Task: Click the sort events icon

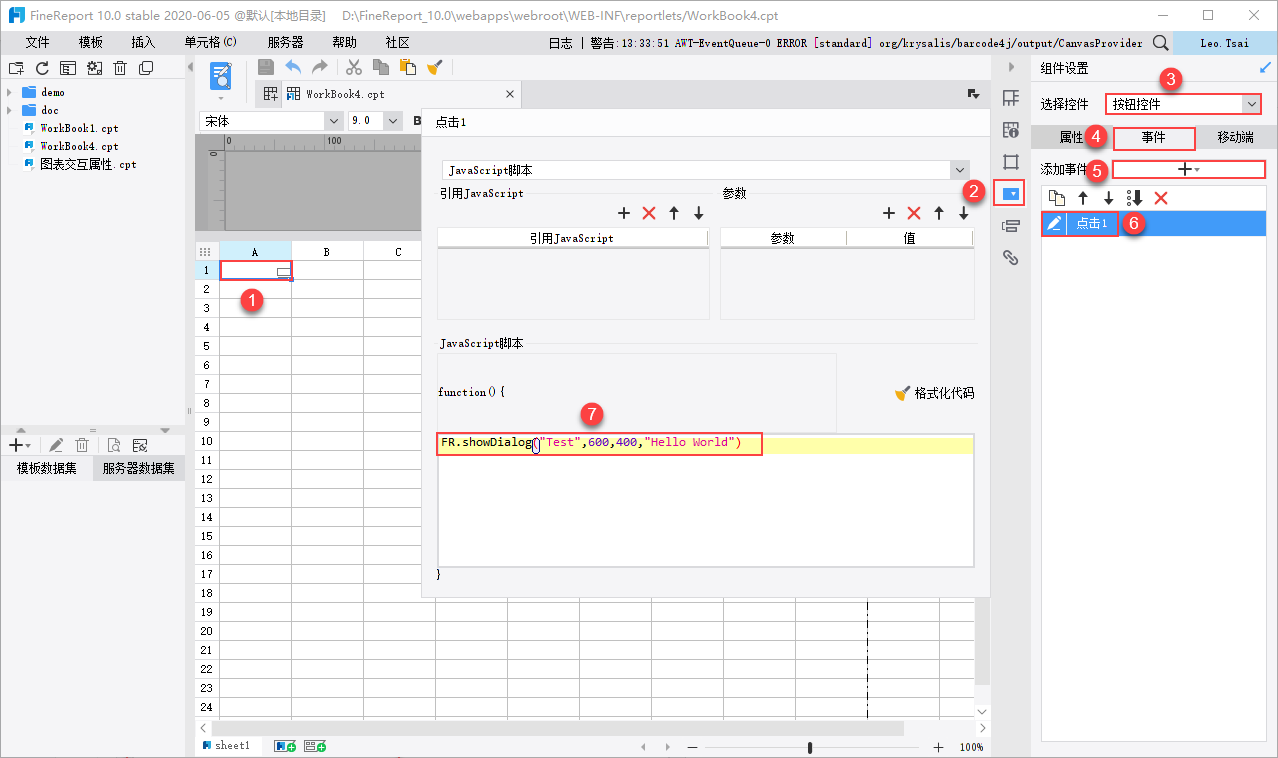Action: (1134, 198)
